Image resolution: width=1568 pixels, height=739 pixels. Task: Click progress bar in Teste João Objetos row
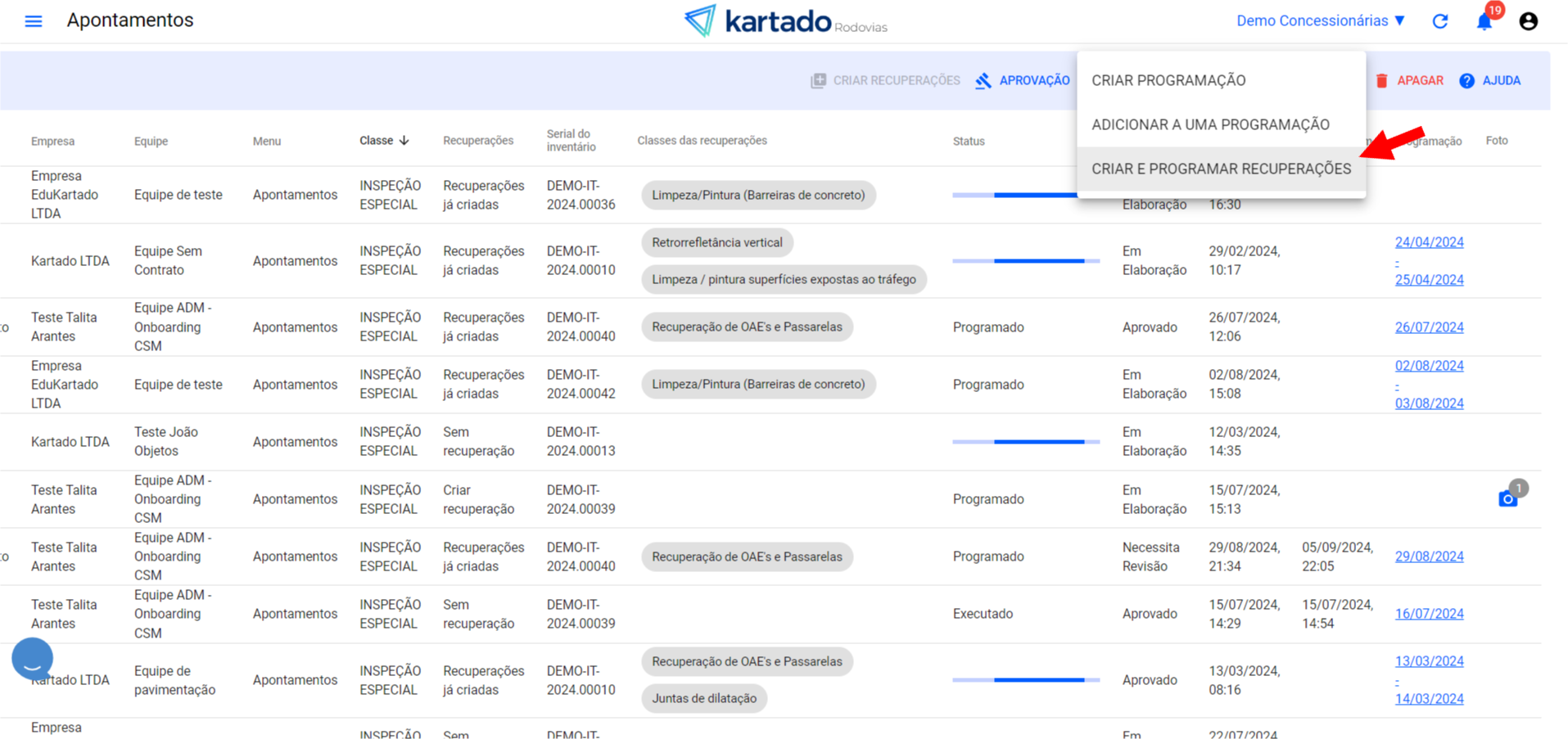tap(1025, 442)
